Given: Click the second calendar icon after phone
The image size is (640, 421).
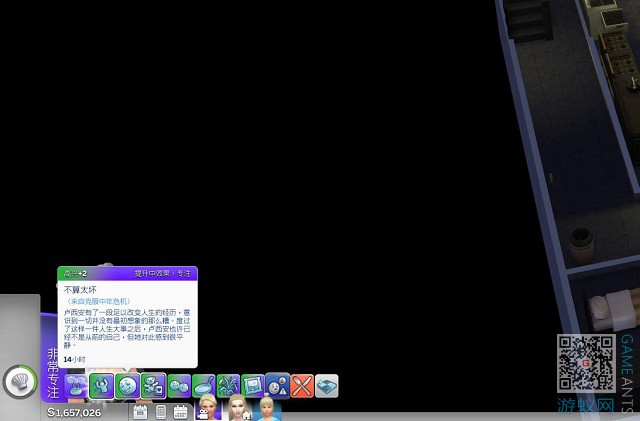Looking at the screenshot, I should point(180,412).
